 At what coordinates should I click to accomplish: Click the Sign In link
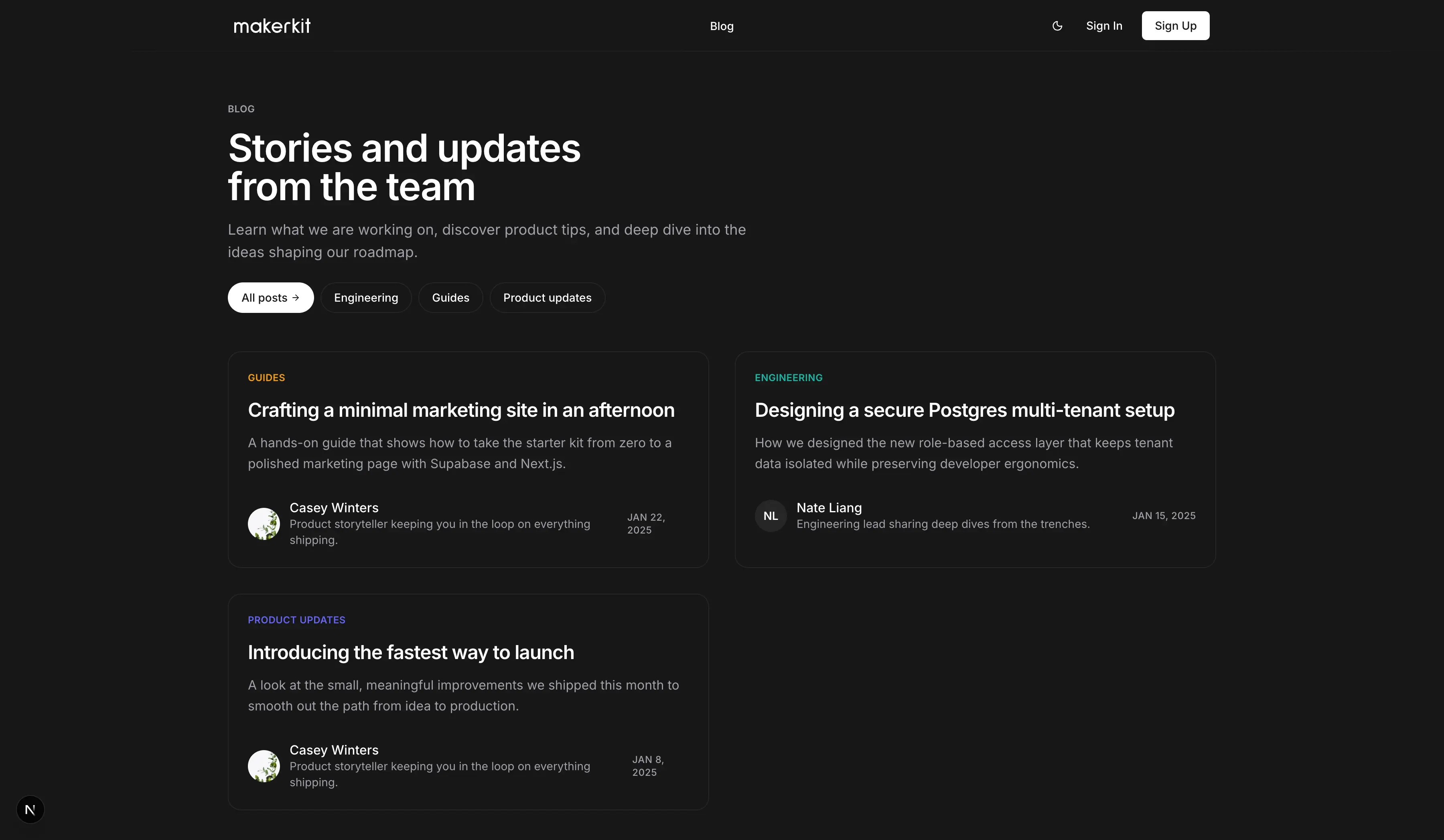click(1103, 26)
